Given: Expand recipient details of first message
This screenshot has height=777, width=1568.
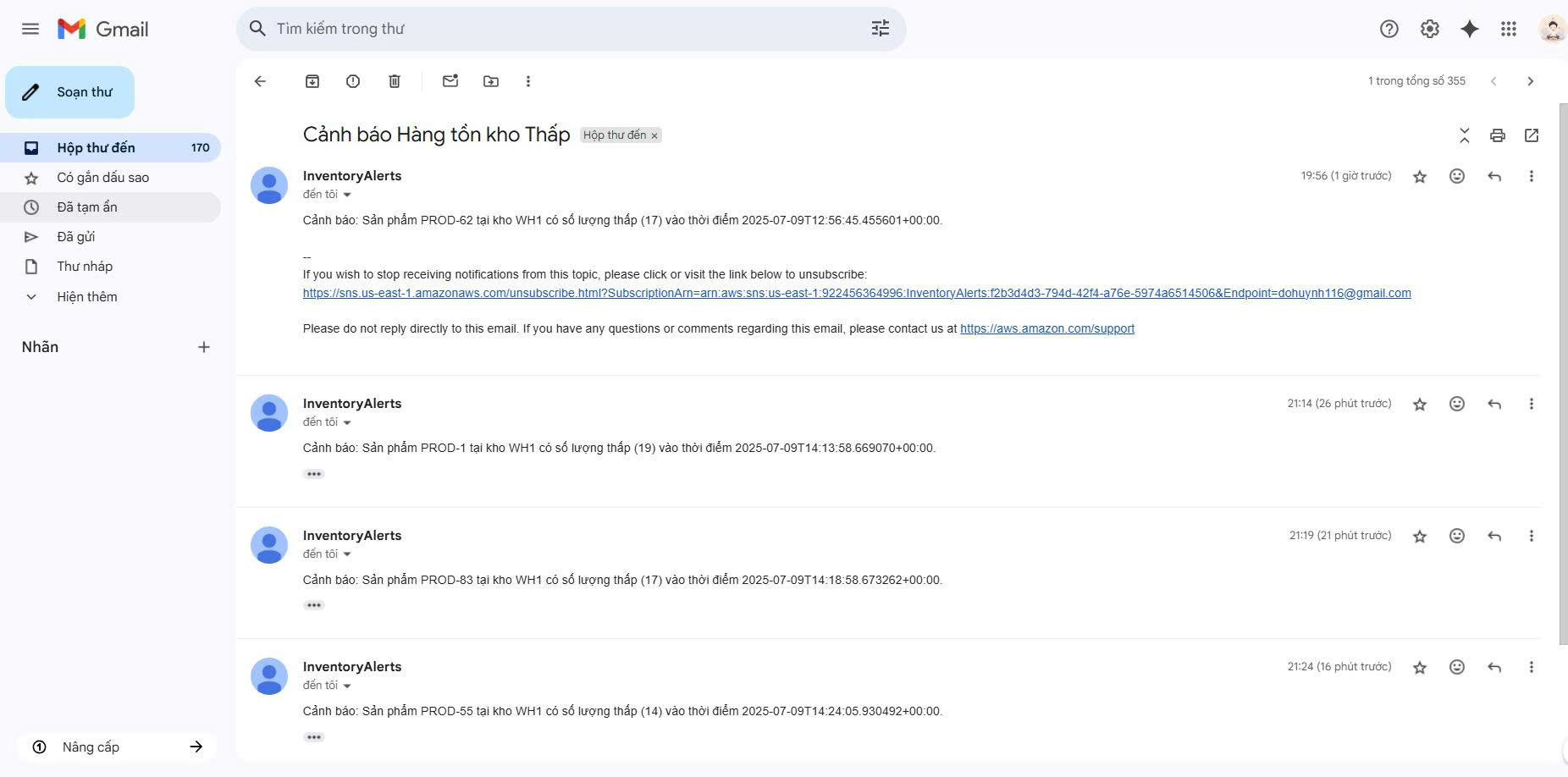Looking at the screenshot, I should (x=347, y=195).
